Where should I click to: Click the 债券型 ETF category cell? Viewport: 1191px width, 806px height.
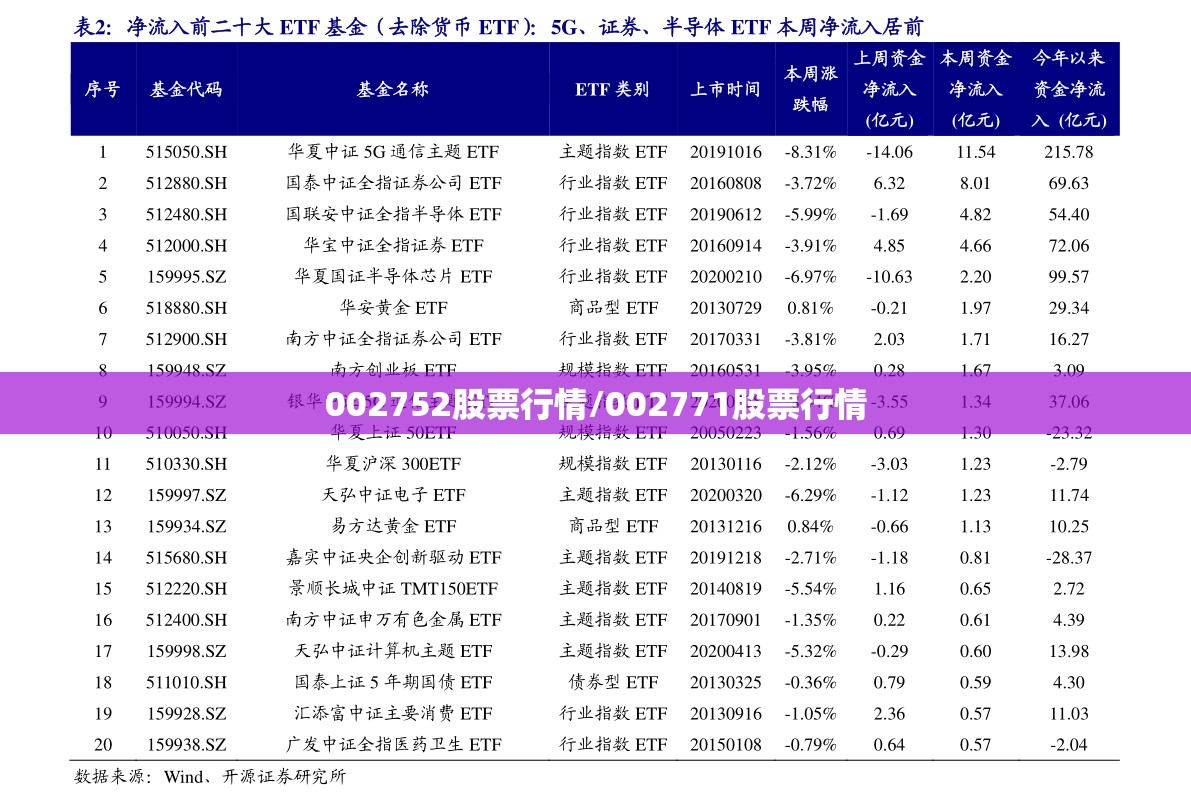(x=613, y=682)
